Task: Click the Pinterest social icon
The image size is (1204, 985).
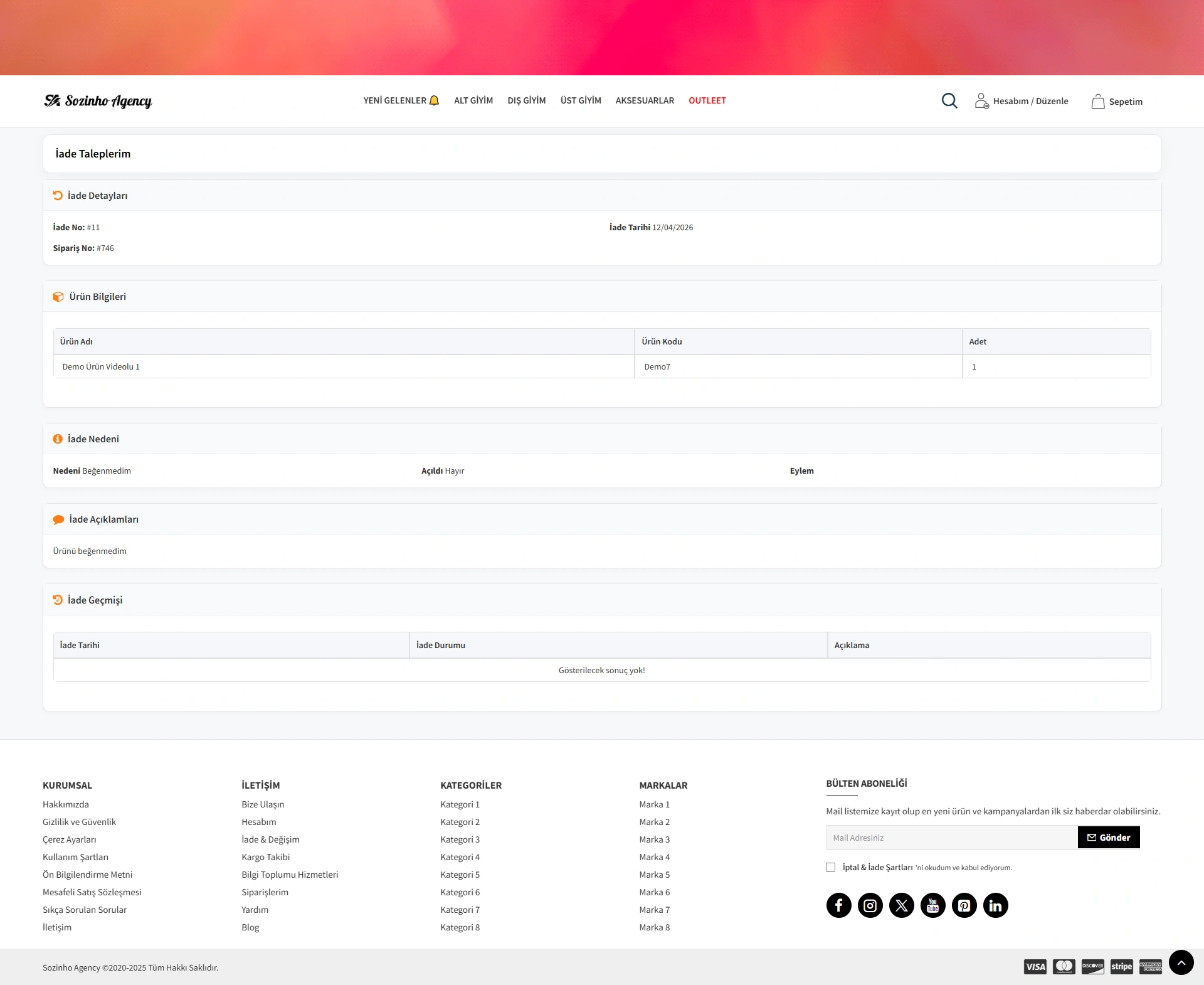Action: (x=964, y=905)
